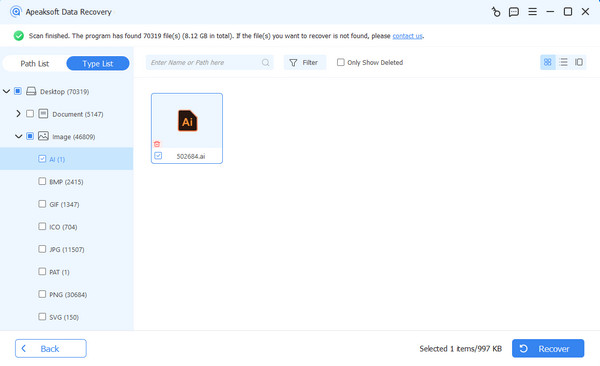Click the Recover button
Screen dimensions: 600x366
pyautogui.click(x=548, y=348)
